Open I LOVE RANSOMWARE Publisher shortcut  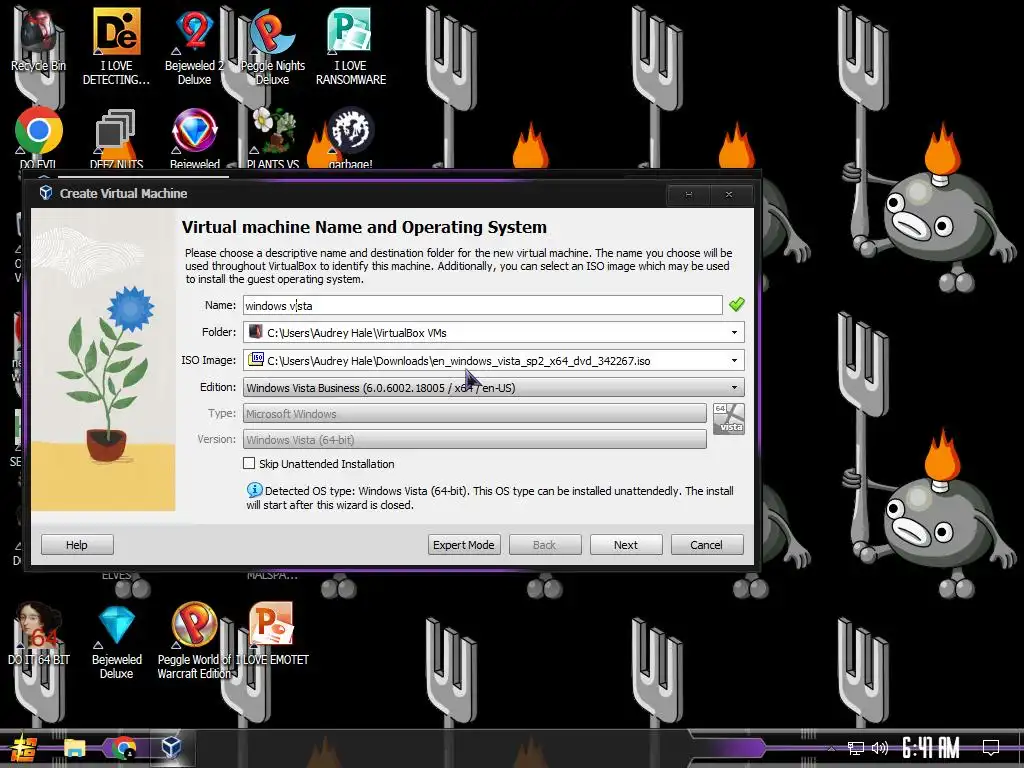(351, 46)
